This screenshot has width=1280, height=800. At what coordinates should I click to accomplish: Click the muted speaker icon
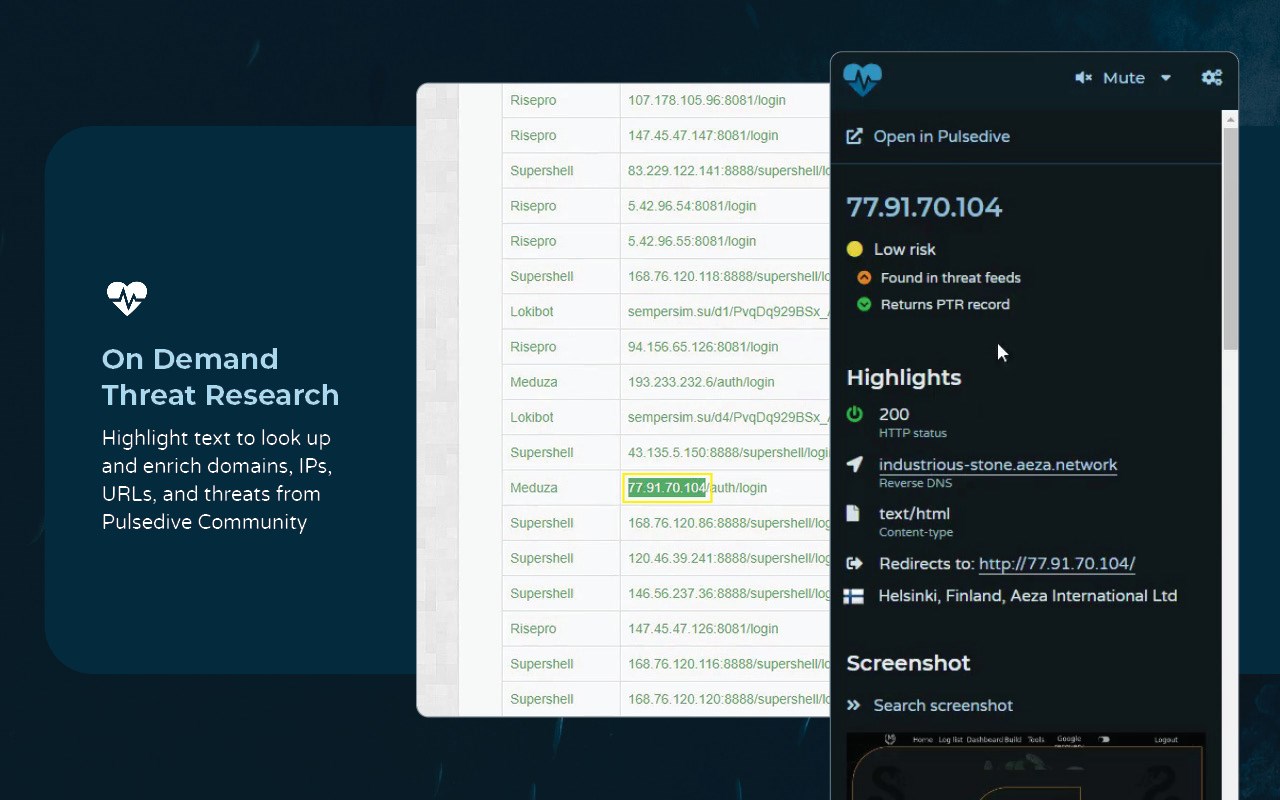coord(1083,78)
